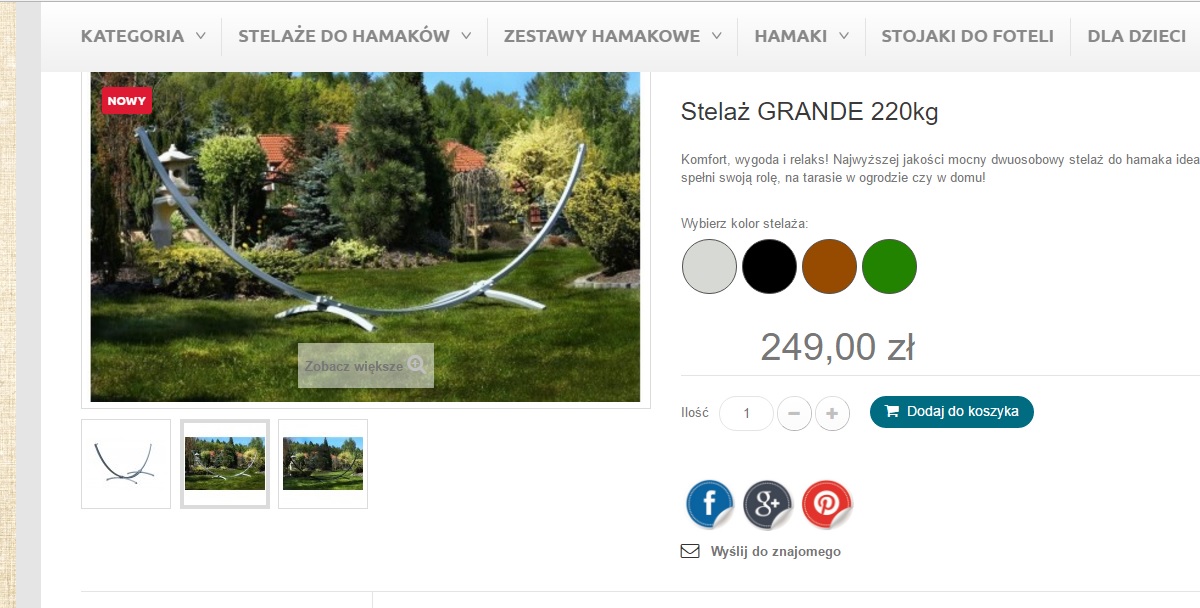
Task: Click Dodaj do koszyka button
Action: pyautogui.click(x=951, y=411)
